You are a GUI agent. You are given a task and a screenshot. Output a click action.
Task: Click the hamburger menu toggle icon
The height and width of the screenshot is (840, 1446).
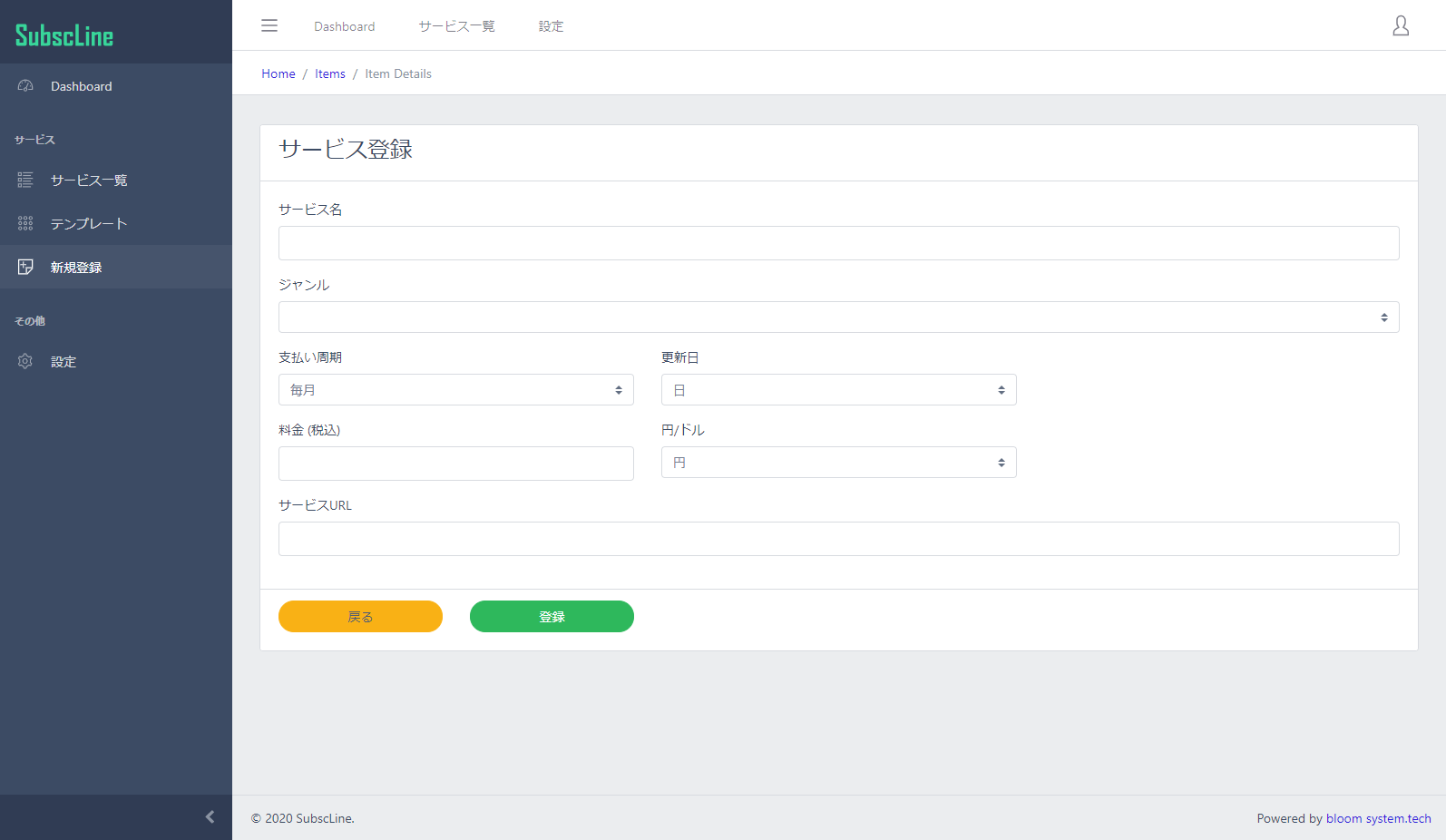point(269,25)
